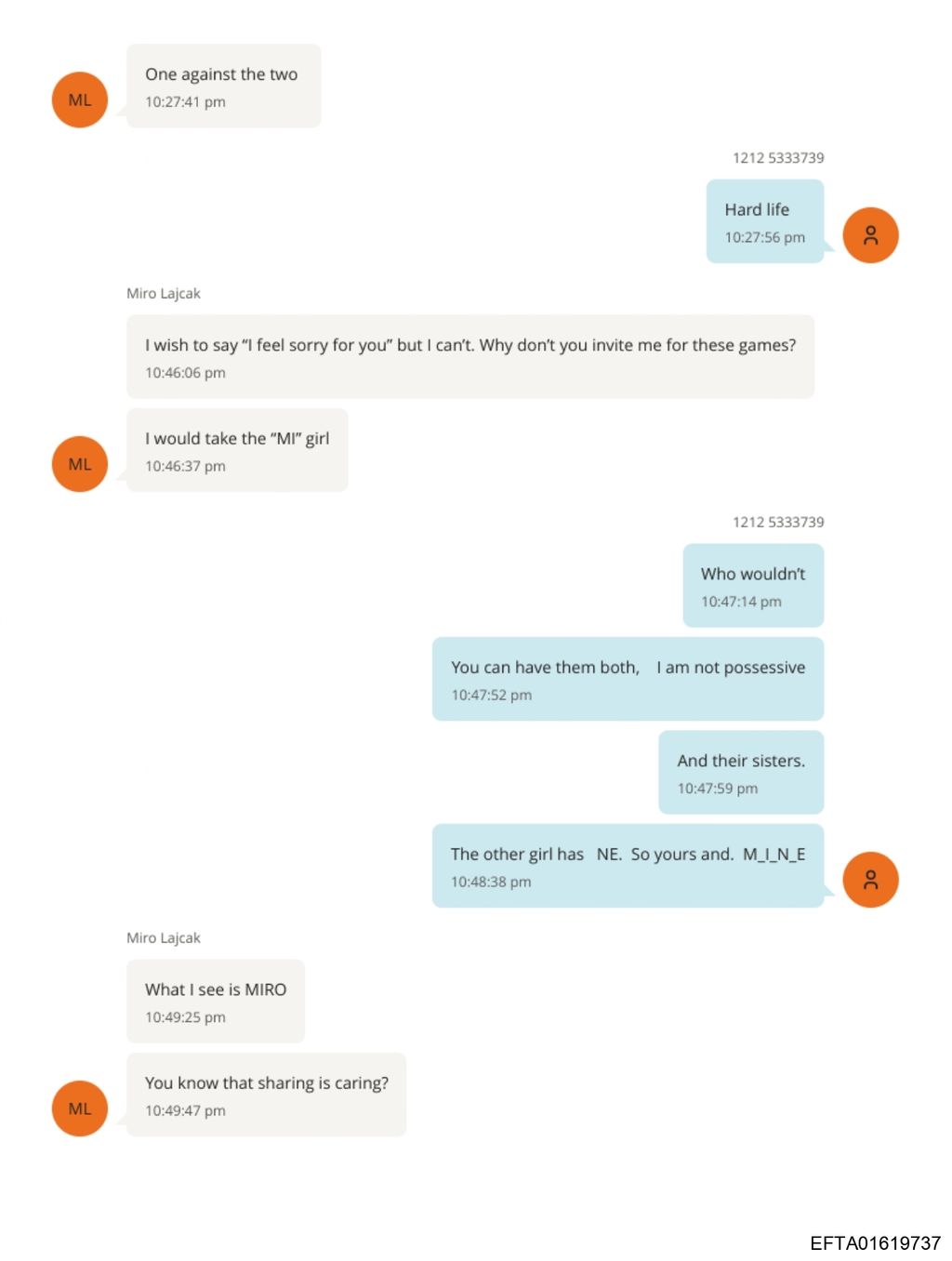952x1261 pixels.
Task: Select the "Hard life" message bubble
Action: 764,221
